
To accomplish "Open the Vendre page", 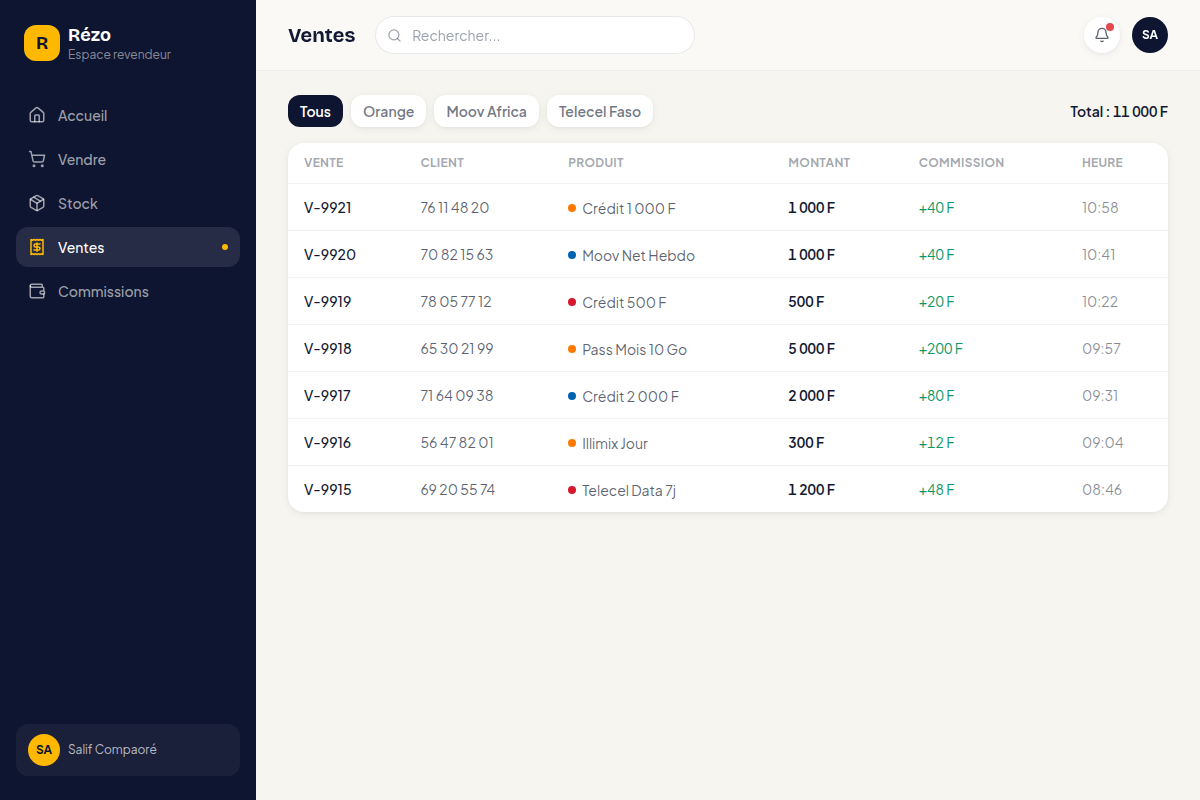I will (128, 159).
